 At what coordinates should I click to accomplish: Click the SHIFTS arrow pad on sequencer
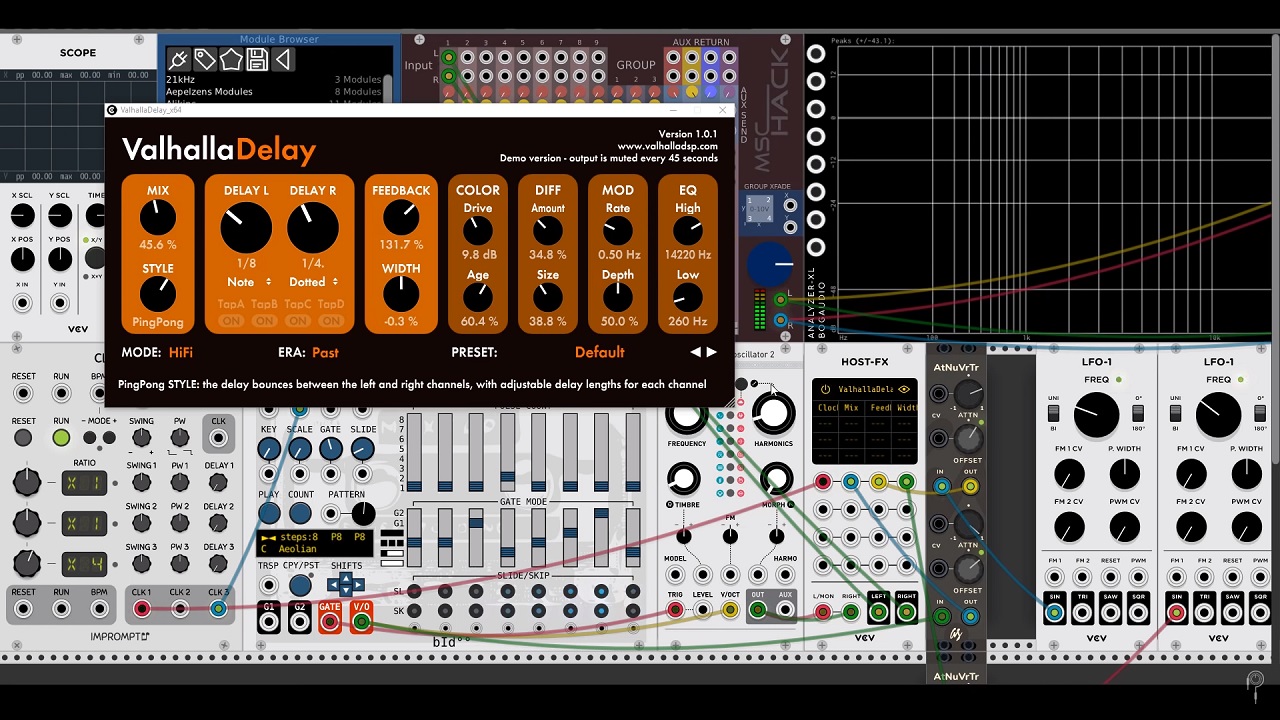point(346,585)
